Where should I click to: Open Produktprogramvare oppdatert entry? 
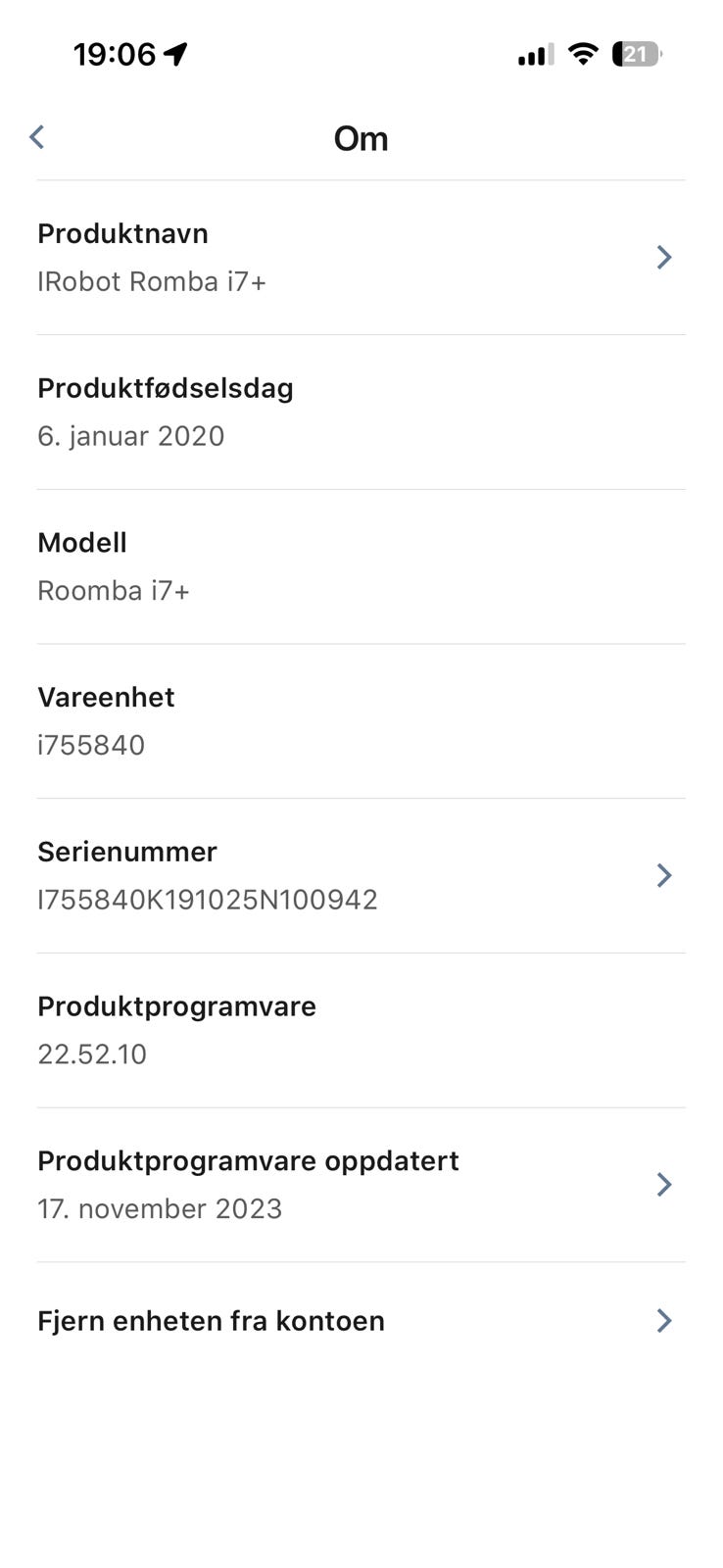[361, 1185]
